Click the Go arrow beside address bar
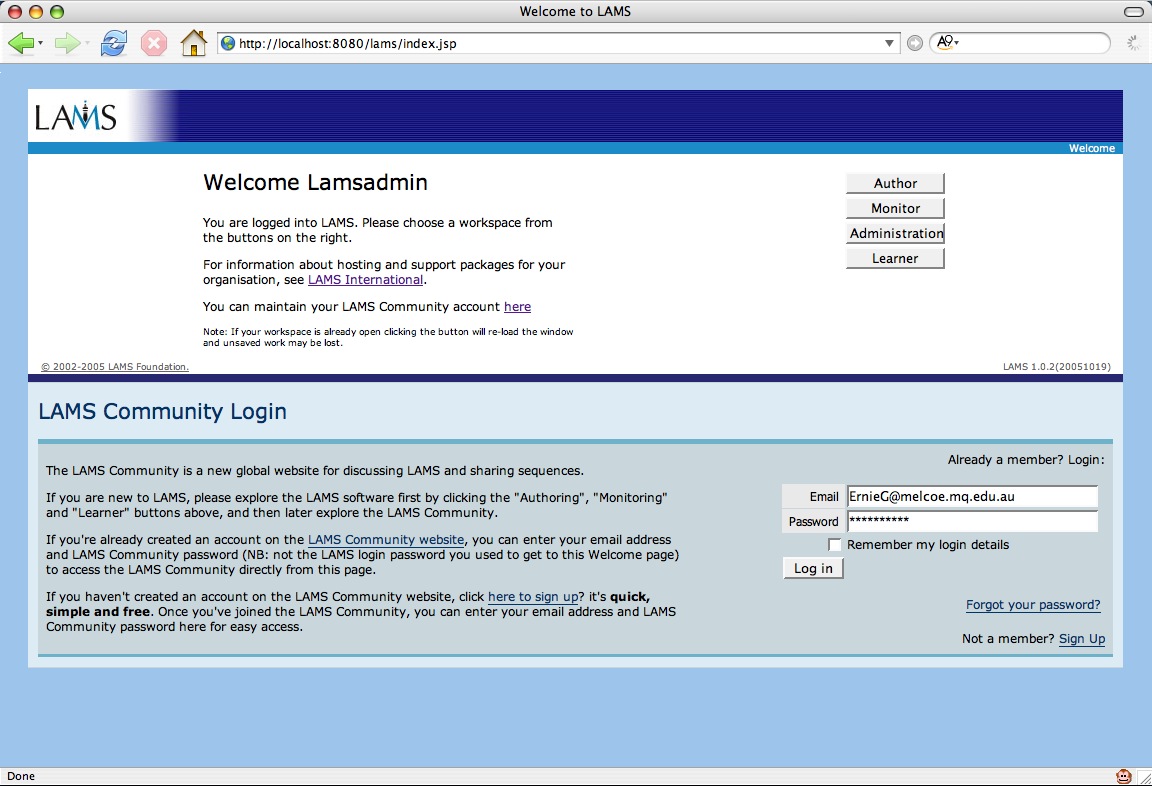 click(914, 44)
